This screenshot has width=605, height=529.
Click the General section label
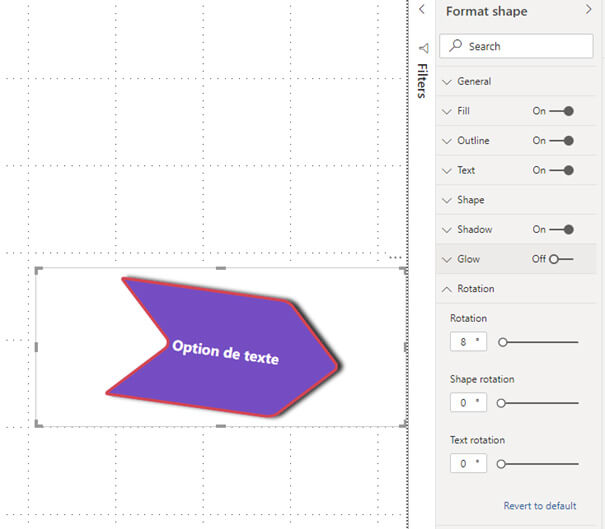[474, 81]
